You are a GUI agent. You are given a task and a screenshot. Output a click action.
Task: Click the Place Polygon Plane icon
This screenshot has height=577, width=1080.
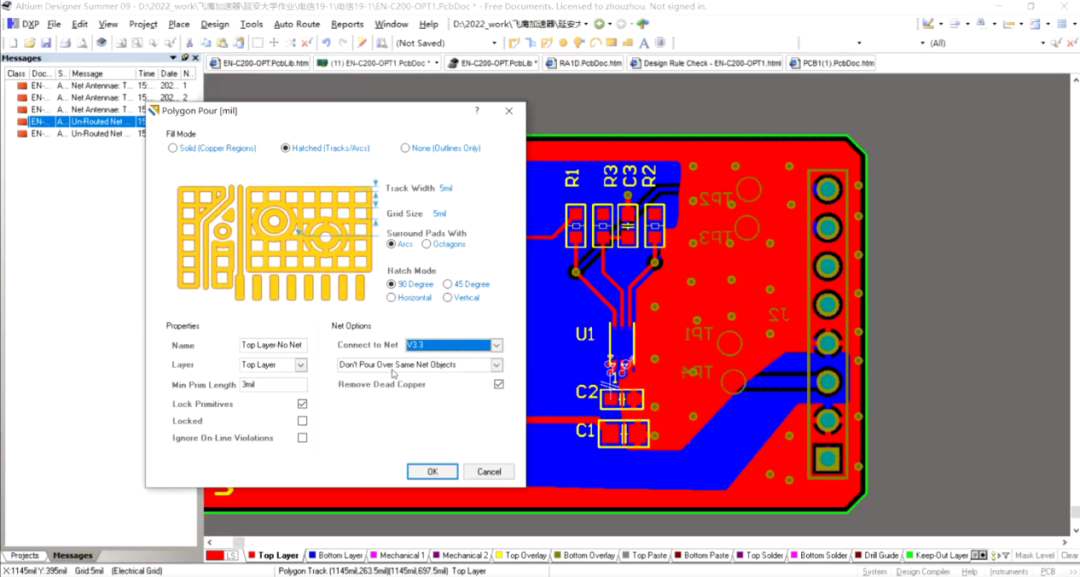point(627,43)
